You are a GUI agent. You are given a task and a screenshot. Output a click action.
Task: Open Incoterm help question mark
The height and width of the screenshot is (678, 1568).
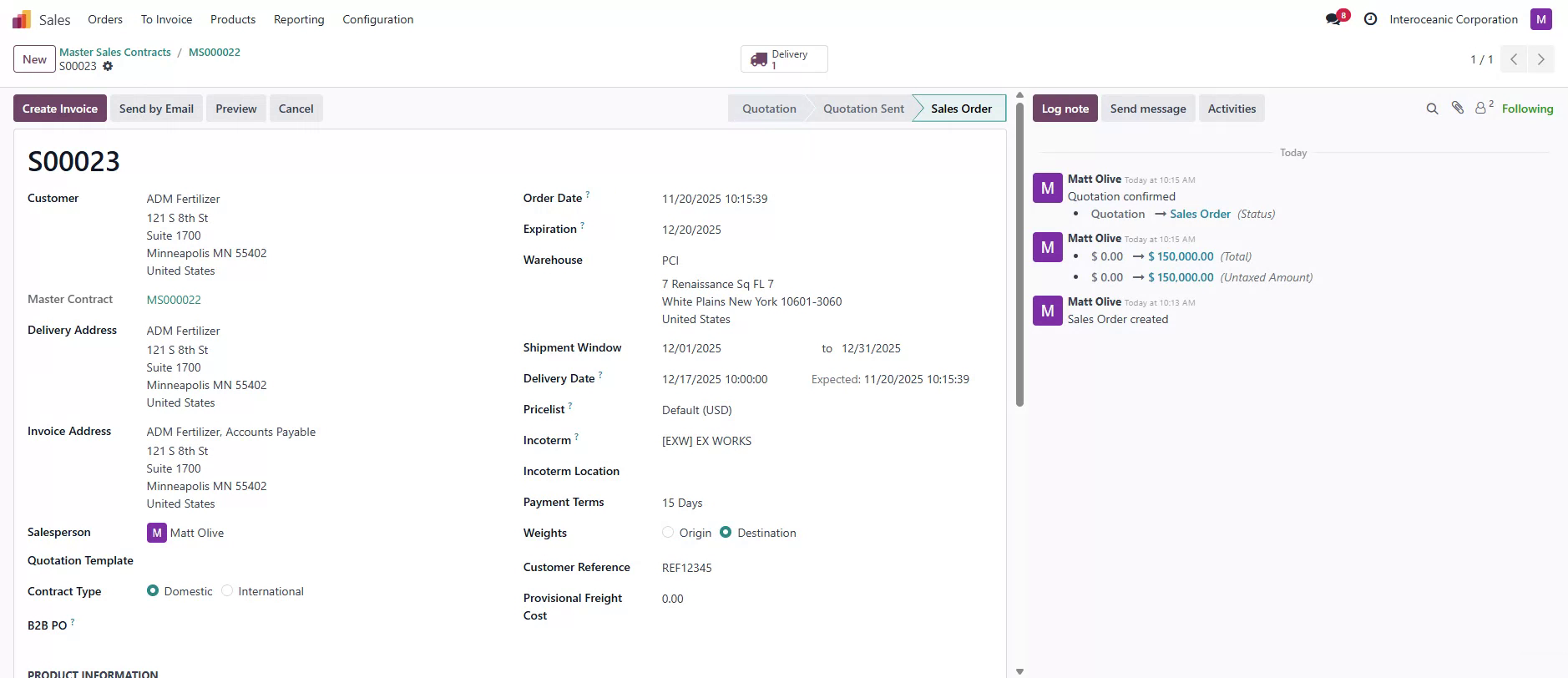[577, 437]
